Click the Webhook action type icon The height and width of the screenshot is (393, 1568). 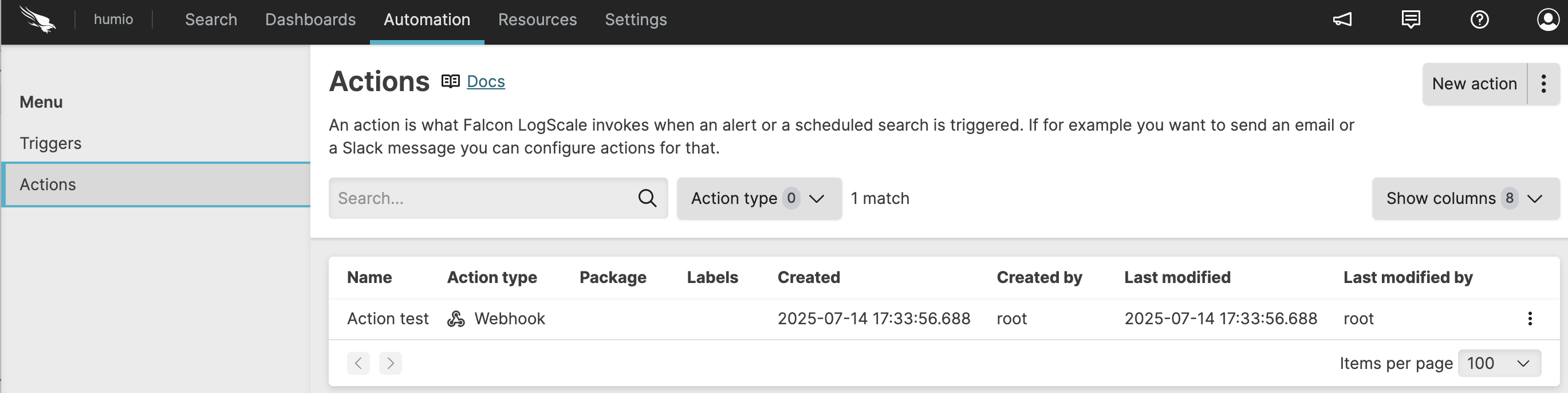point(456,319)
